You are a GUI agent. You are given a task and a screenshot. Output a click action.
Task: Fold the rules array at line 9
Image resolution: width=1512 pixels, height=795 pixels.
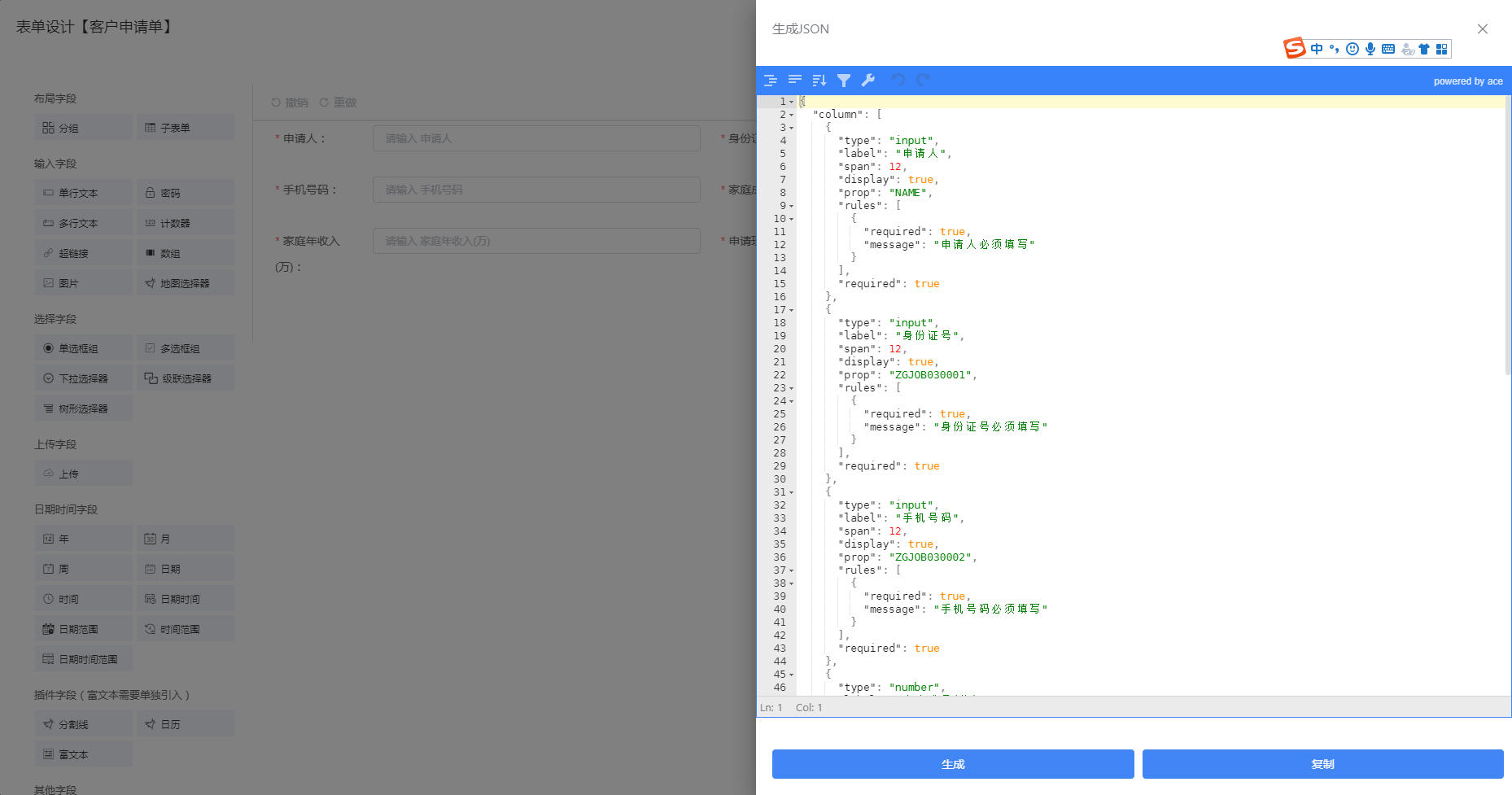coord(791,206)
